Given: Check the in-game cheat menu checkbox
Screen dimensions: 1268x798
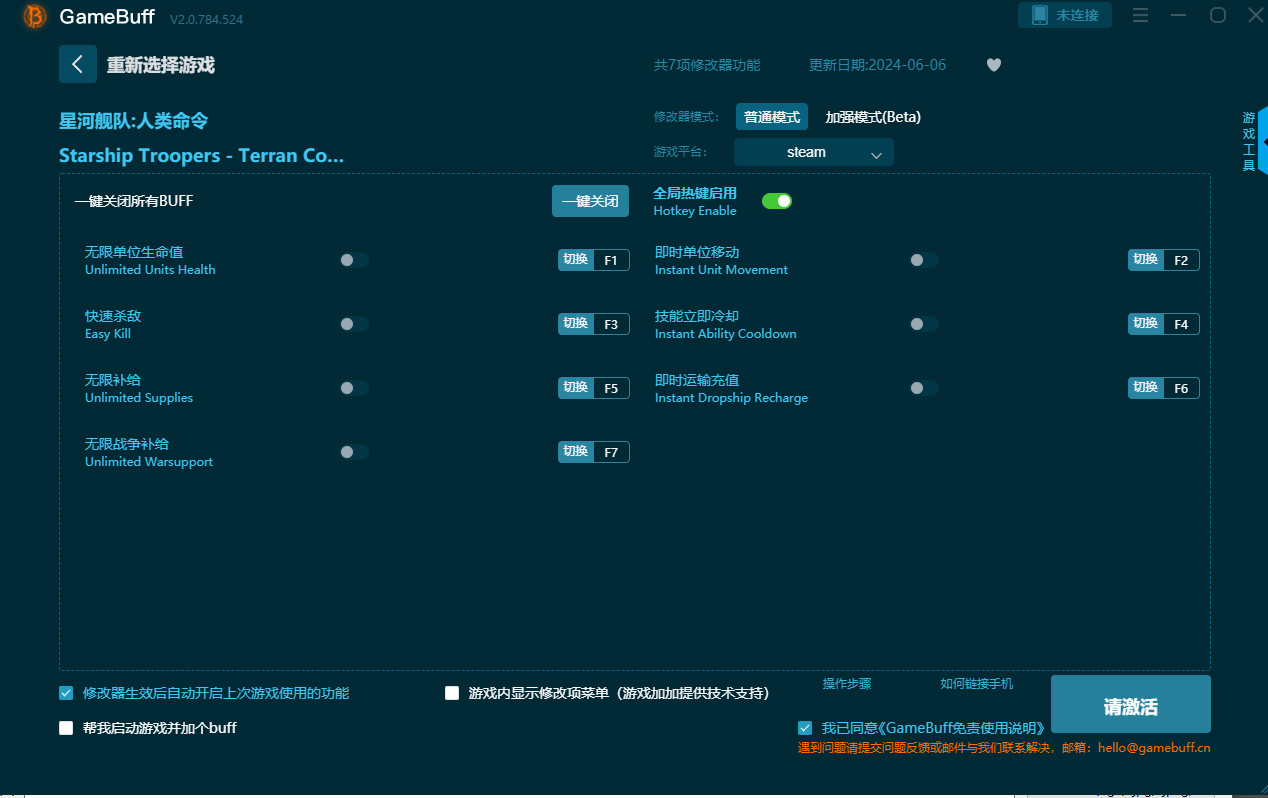Looking at the screenshot, I should pos(452,693).
